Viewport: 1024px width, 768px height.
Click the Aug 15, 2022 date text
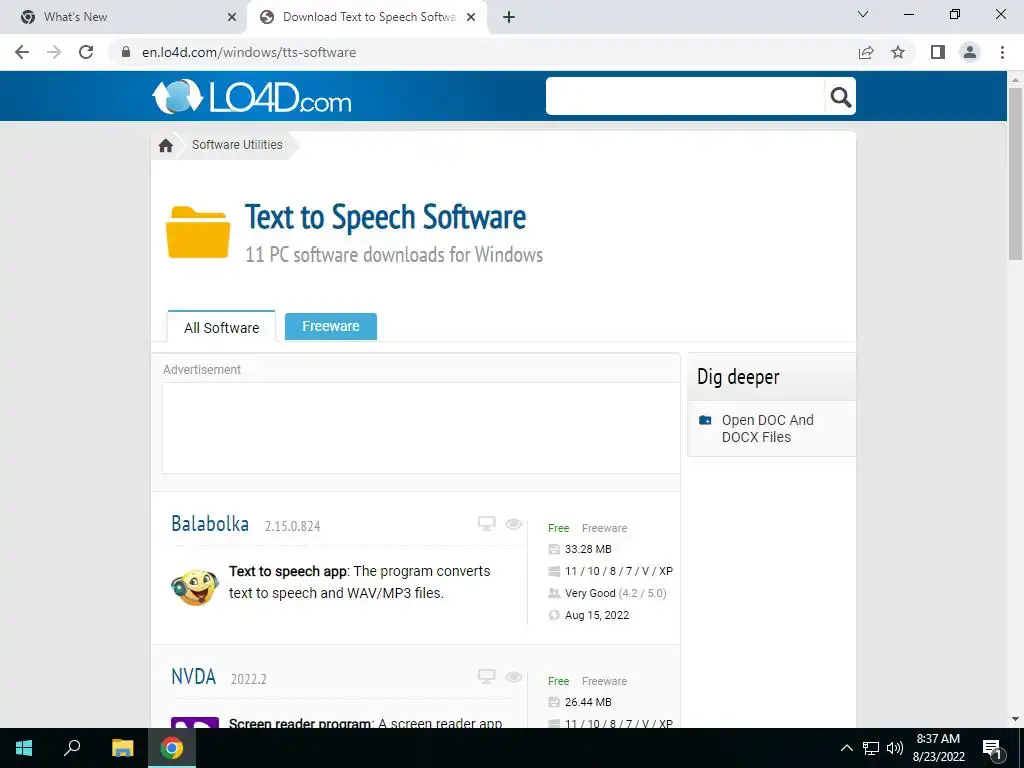597,615
